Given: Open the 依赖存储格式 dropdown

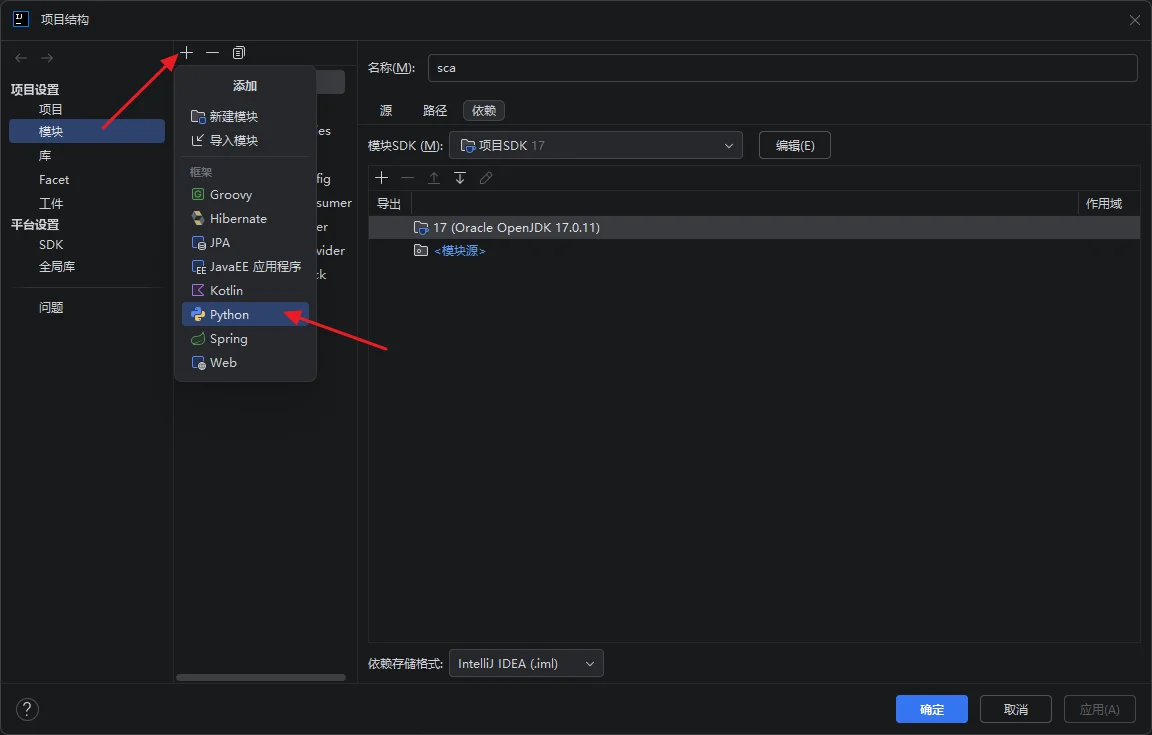Looking at the screenshot, I should pyautogui.click(x=526, y=663).
